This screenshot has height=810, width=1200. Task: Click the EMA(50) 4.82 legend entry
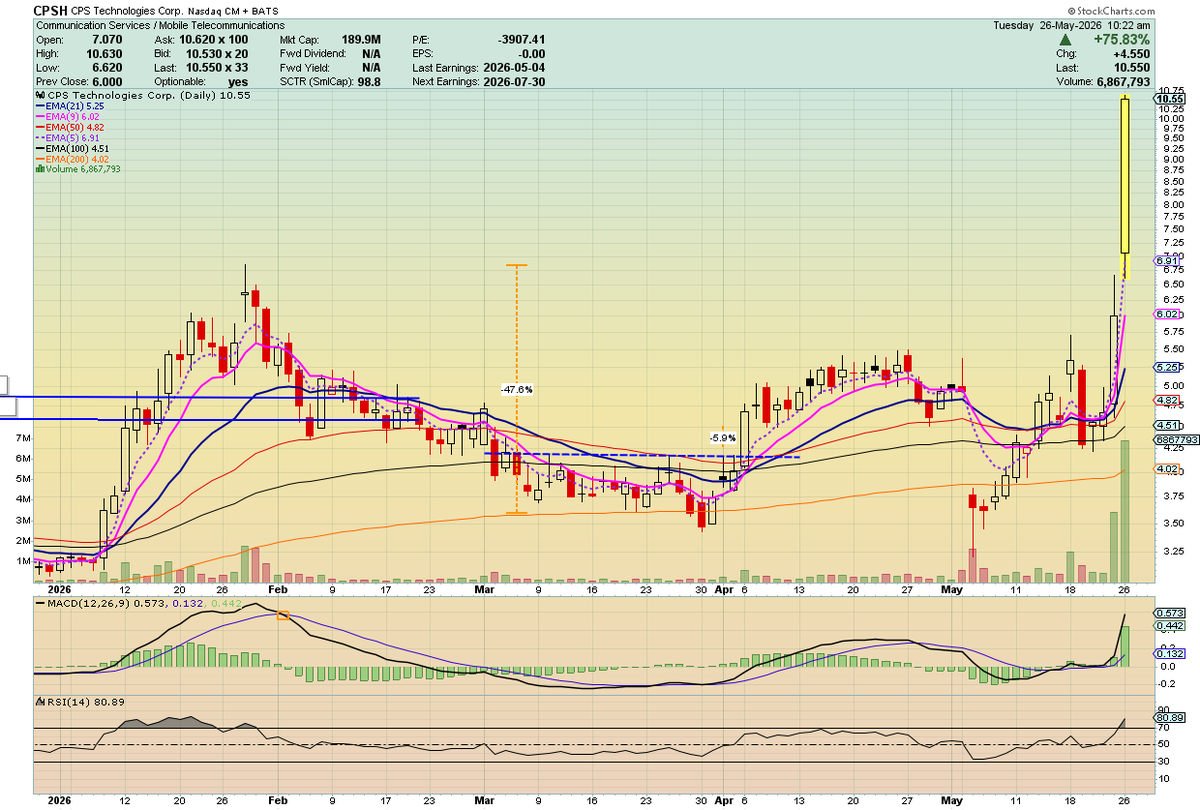(68, 127)
